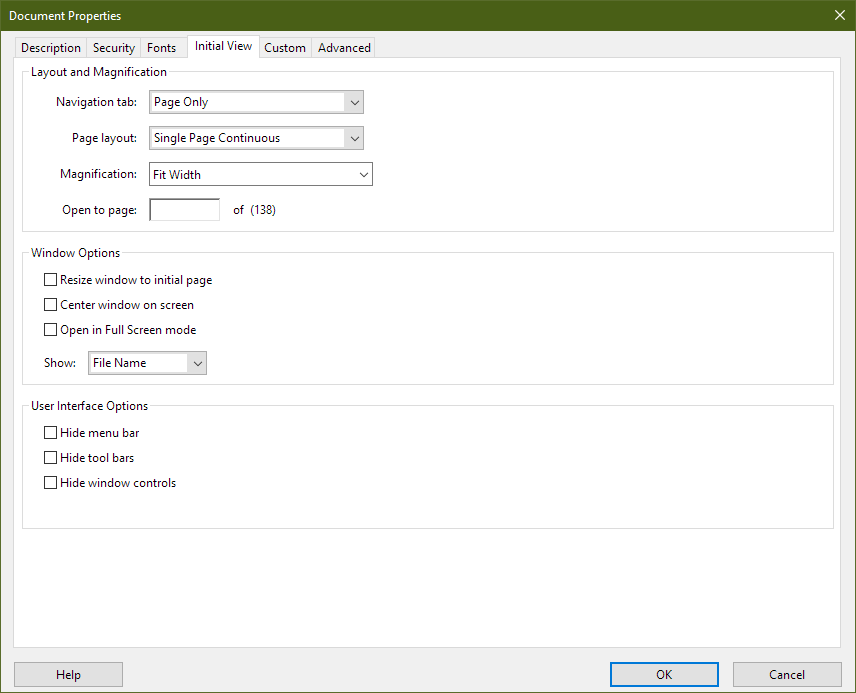The width and height of the screenshot is (856, 693).
Task: Open the Fonts tab
Action: pyautogui.click(x=161, y=48)
